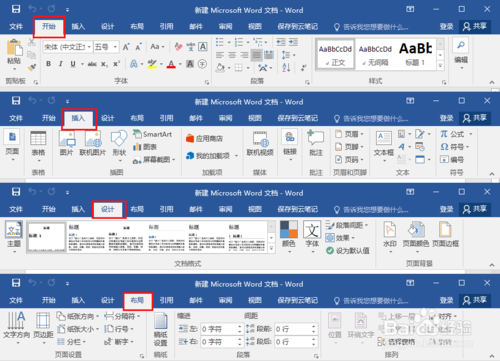Click 共享 share button in 开始-highlighted window

tap(475, 26)
